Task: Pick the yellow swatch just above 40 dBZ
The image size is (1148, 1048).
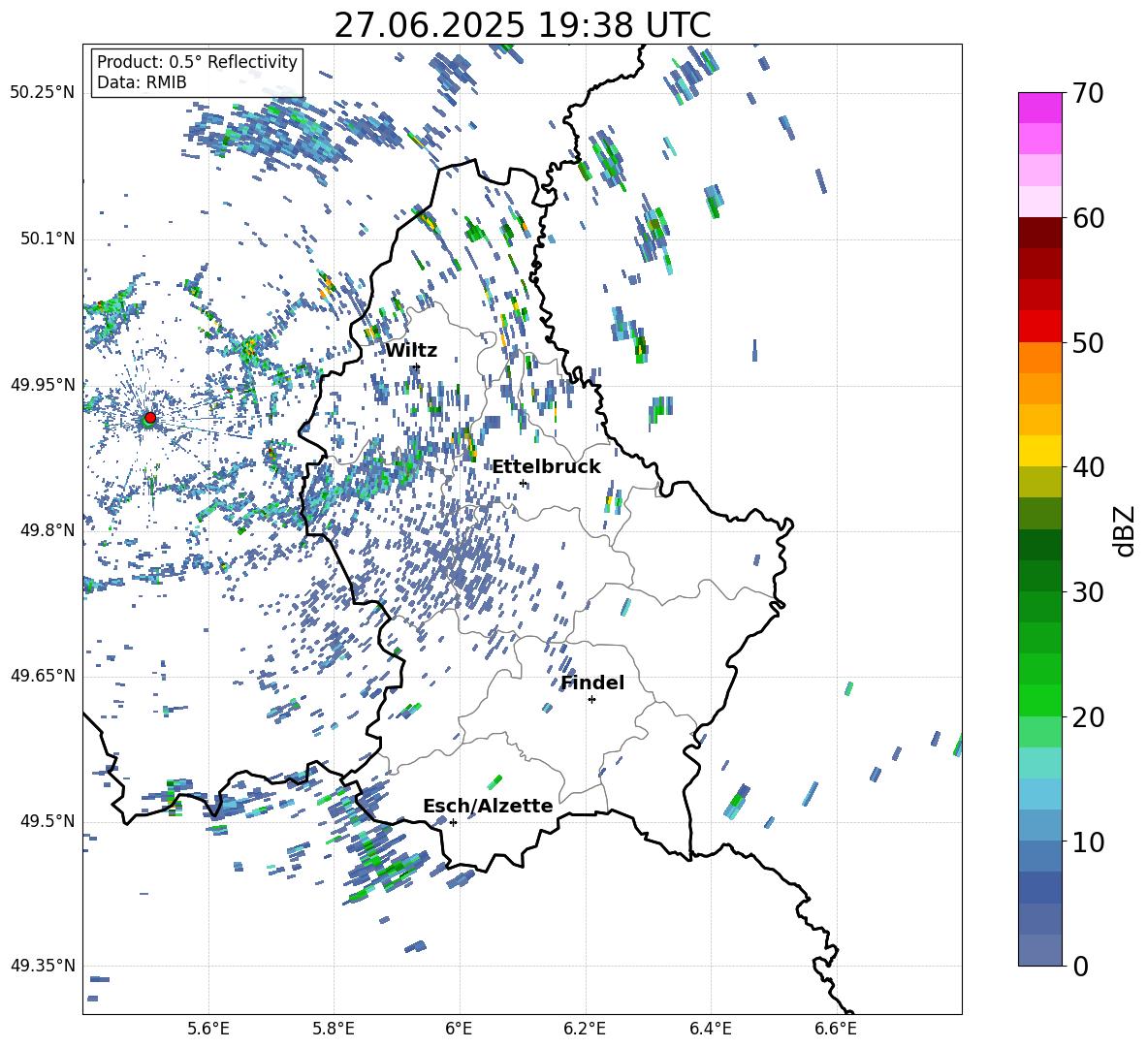Action: 1039,451
